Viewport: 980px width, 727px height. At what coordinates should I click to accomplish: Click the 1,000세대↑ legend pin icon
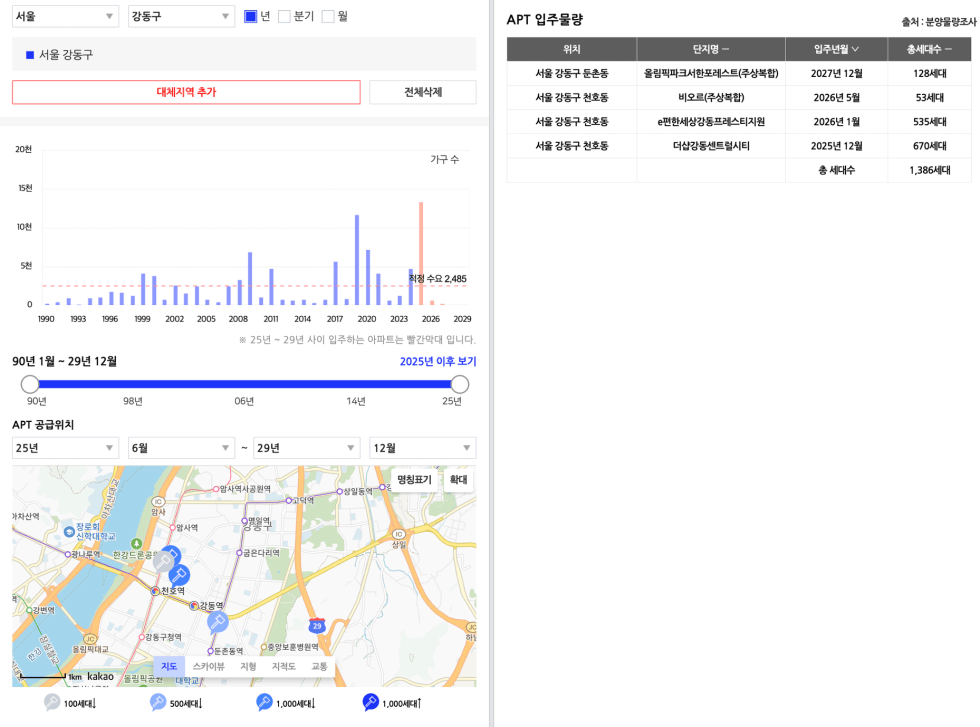(x=371, y=703)
